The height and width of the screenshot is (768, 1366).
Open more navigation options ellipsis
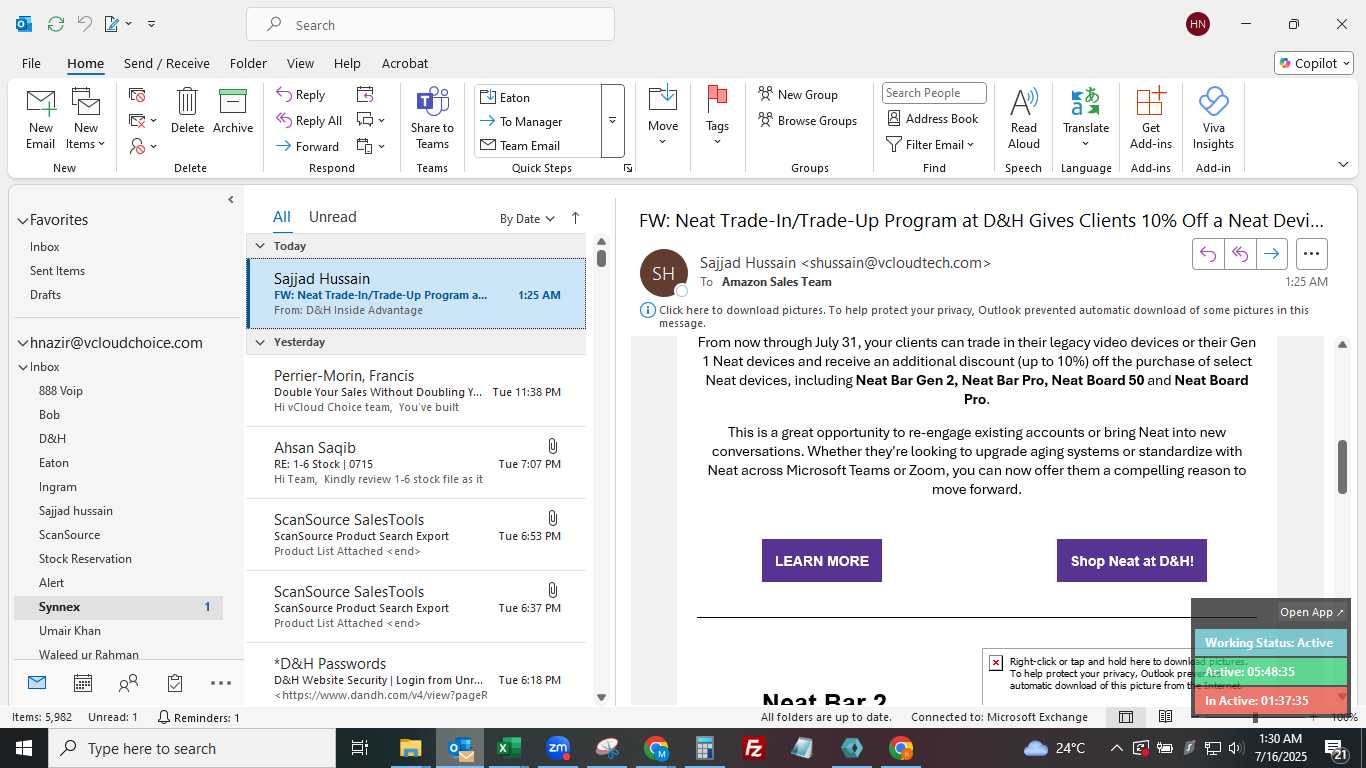pyautogui.click(x=221, y=683)
